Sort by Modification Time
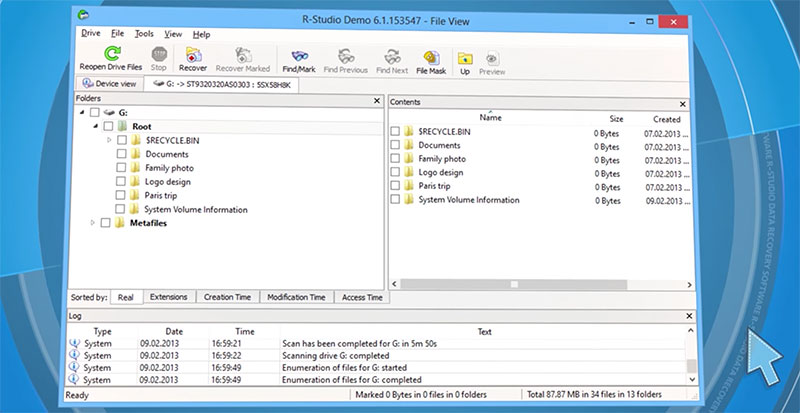800x413 pixels. 295,297
